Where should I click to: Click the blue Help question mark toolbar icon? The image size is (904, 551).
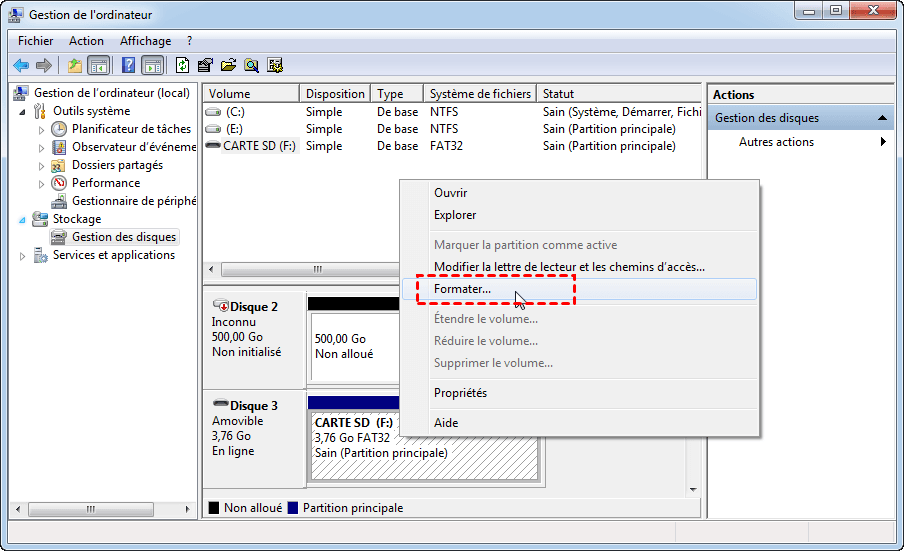(129, 66)
